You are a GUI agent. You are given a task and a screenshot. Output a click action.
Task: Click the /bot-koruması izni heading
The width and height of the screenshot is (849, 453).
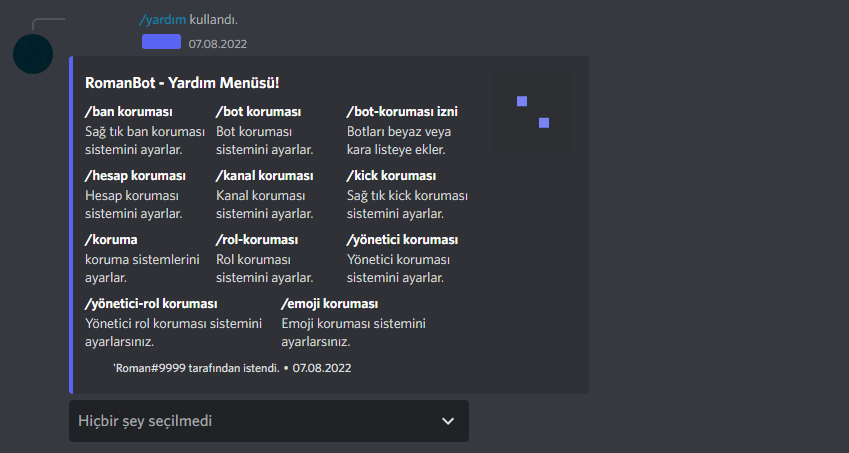pyautogui.click(x=402, y=112)
